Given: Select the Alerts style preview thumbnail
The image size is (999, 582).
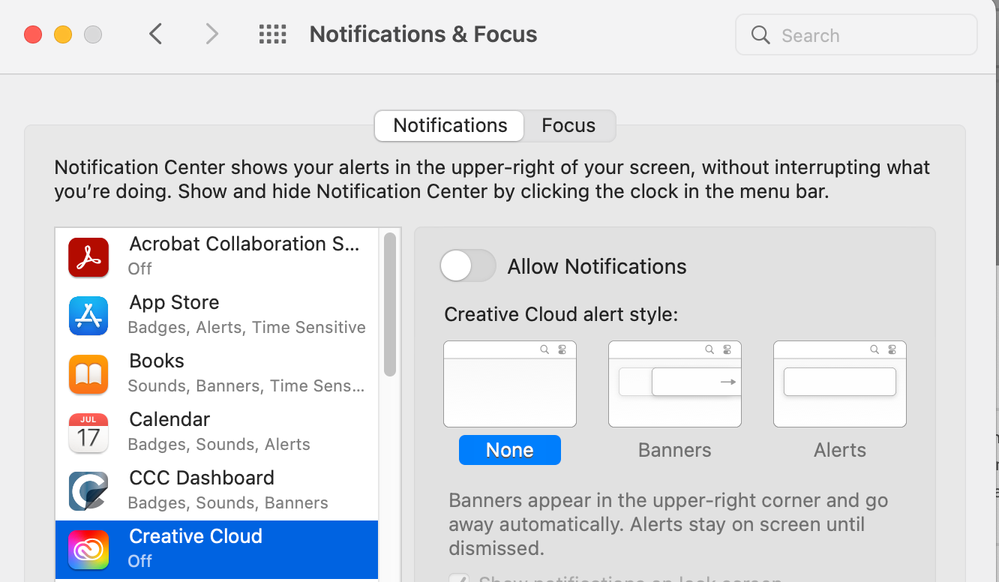Looking at the screenshot, I should (x=840, y=384).
